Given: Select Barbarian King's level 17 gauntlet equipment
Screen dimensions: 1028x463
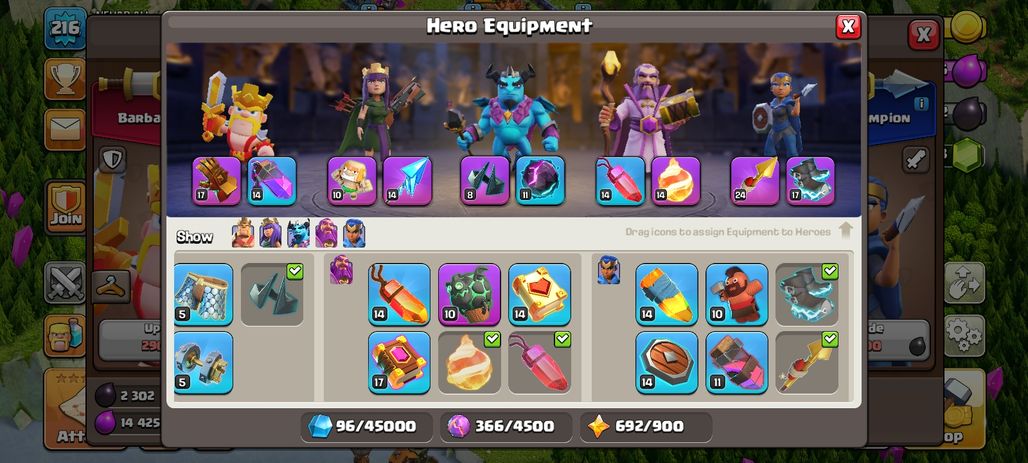Looking at the screenshot, I should pos(216,180).
